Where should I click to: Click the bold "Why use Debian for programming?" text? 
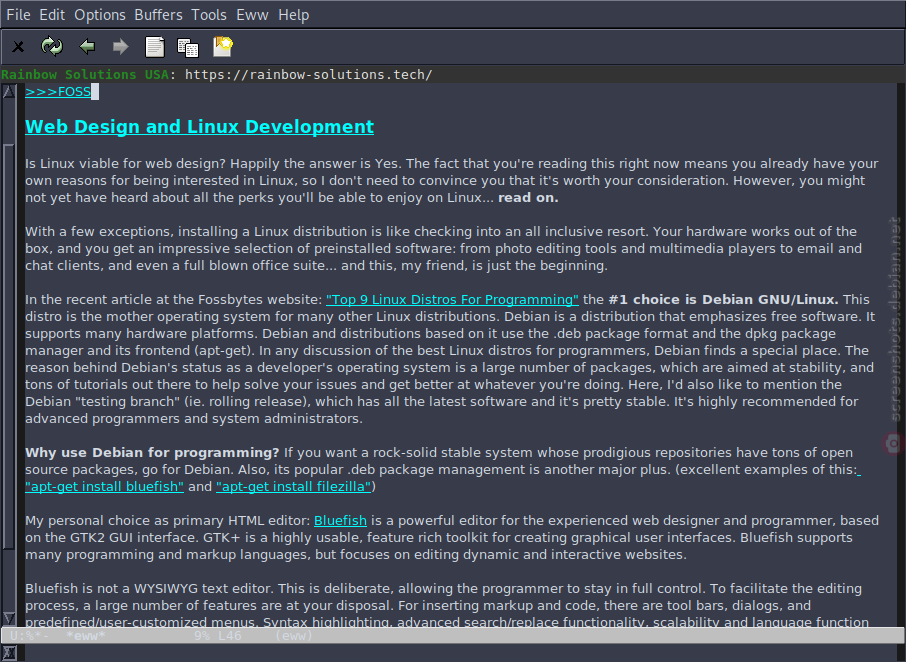[x=152, y=452]
